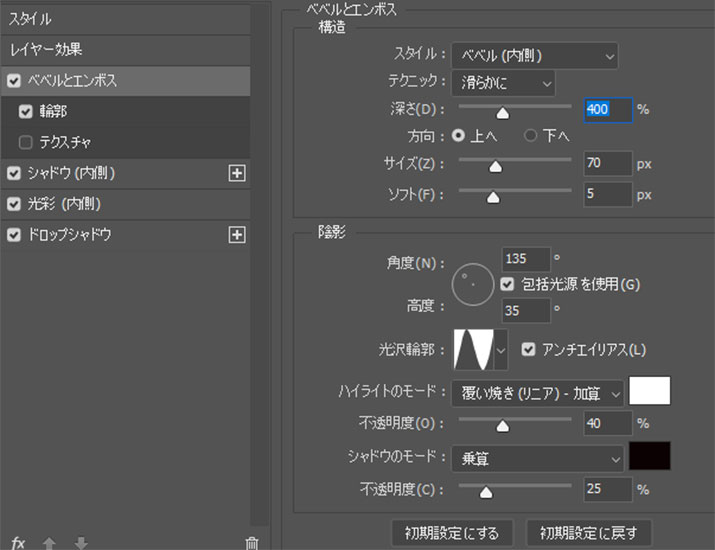The height and width of the screenshot is (550, 715).
Task: Open シャドウのモード 乗算 dropdown
Action: tap(538, 458)
